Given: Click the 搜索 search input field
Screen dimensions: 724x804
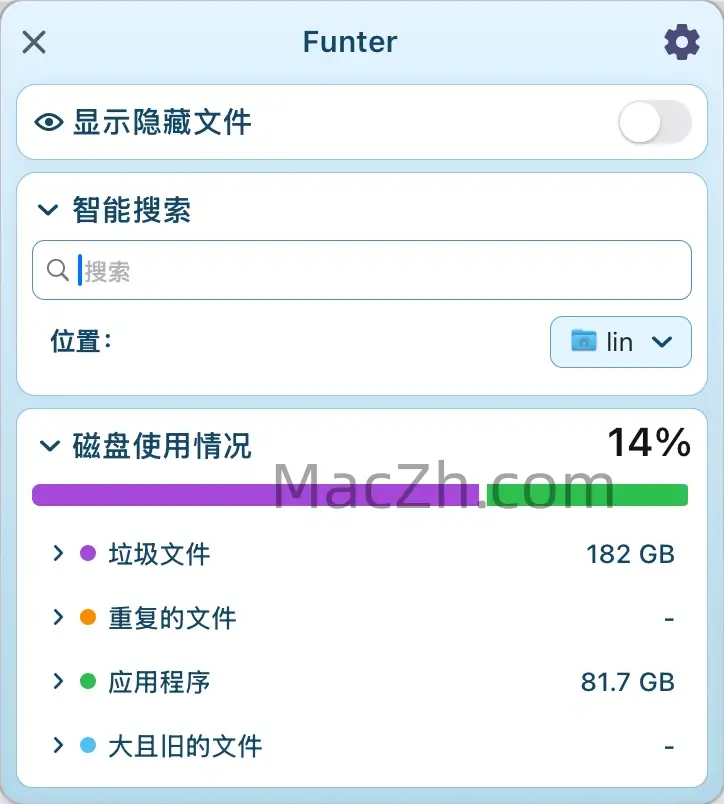Looking at the screenshot, I should tap(380, 271).
